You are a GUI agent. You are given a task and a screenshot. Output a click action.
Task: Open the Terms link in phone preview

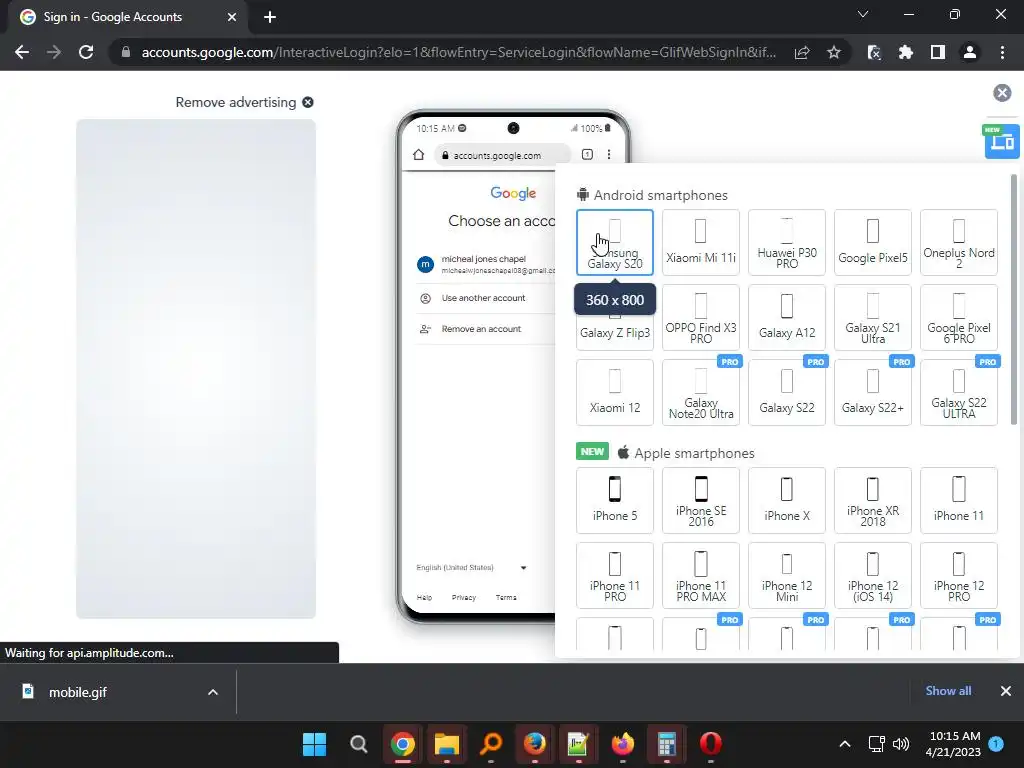point(506,598)
